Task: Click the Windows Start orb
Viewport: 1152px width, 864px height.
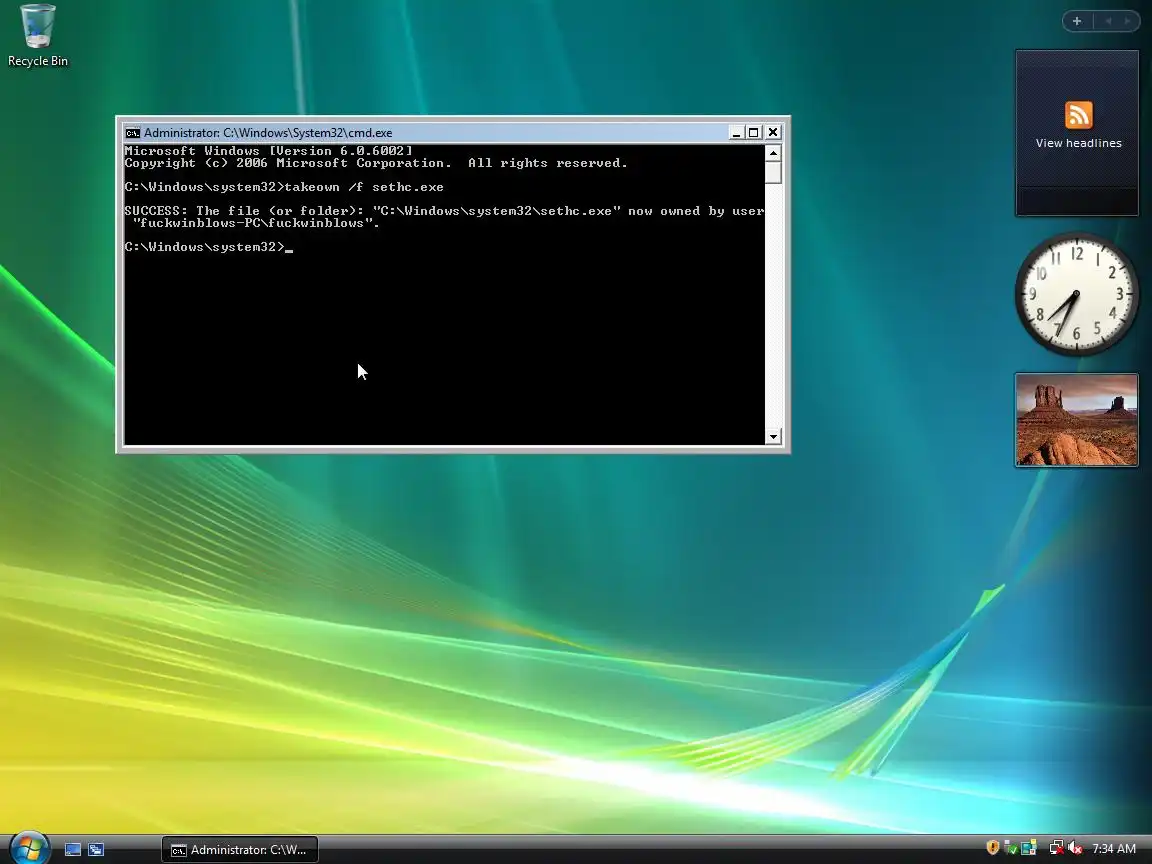Action: tap(29, 849)
